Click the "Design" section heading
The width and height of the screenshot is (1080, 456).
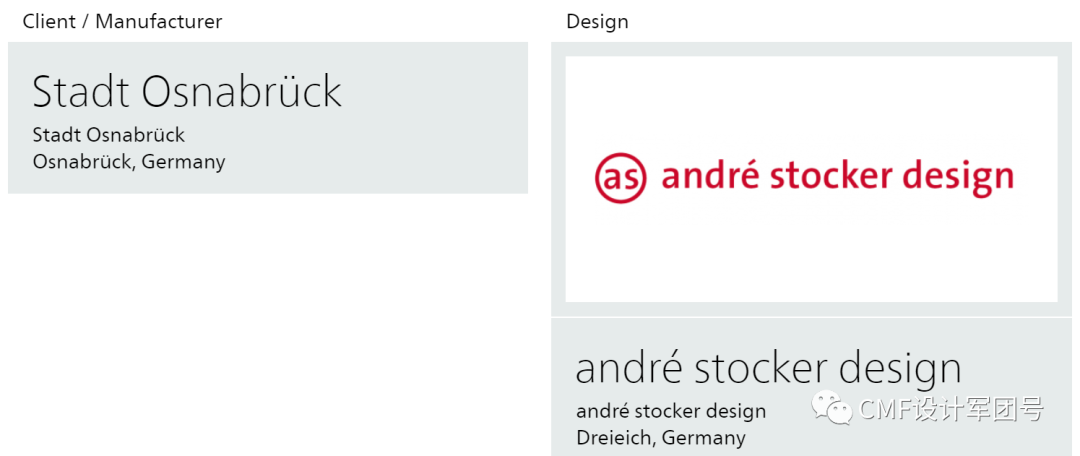[x=597, y=21]
